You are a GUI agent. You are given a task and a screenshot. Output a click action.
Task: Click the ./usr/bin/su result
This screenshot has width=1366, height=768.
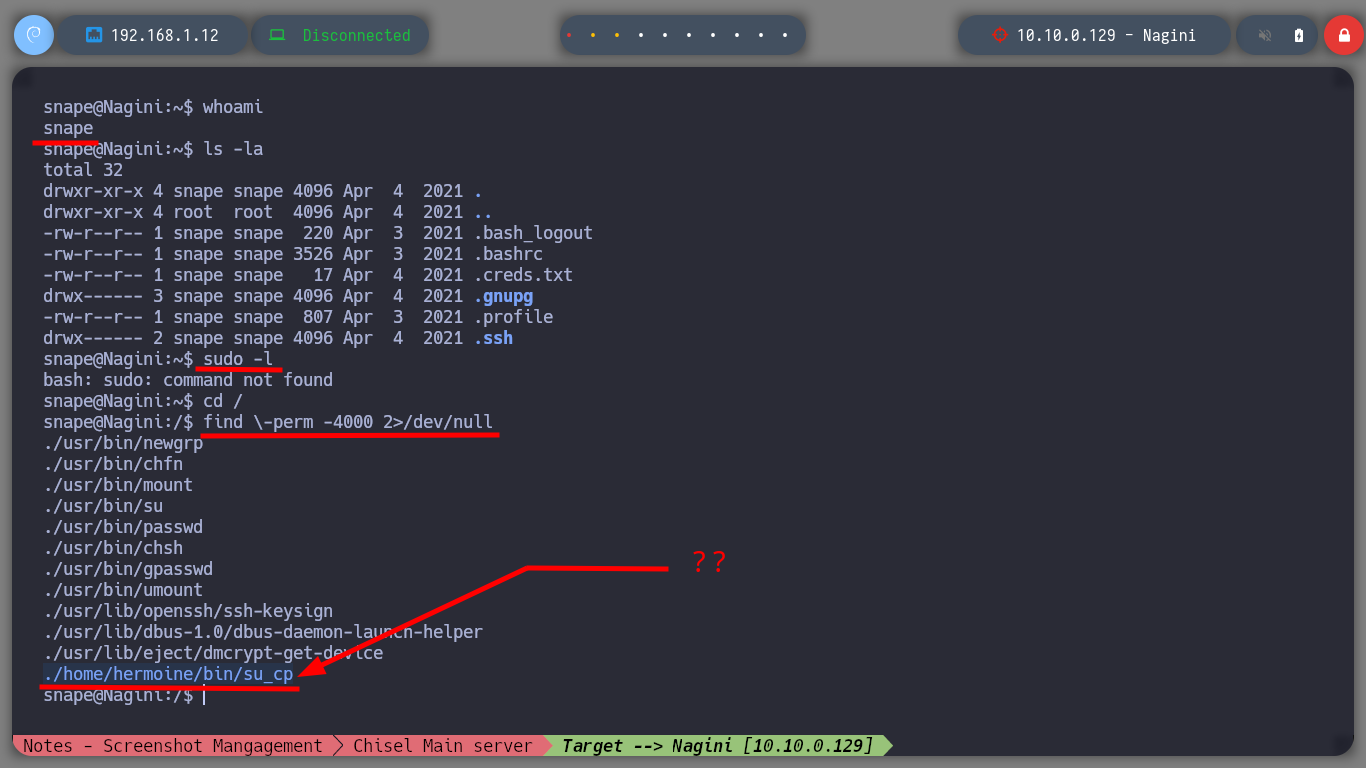tap(103, 506)
